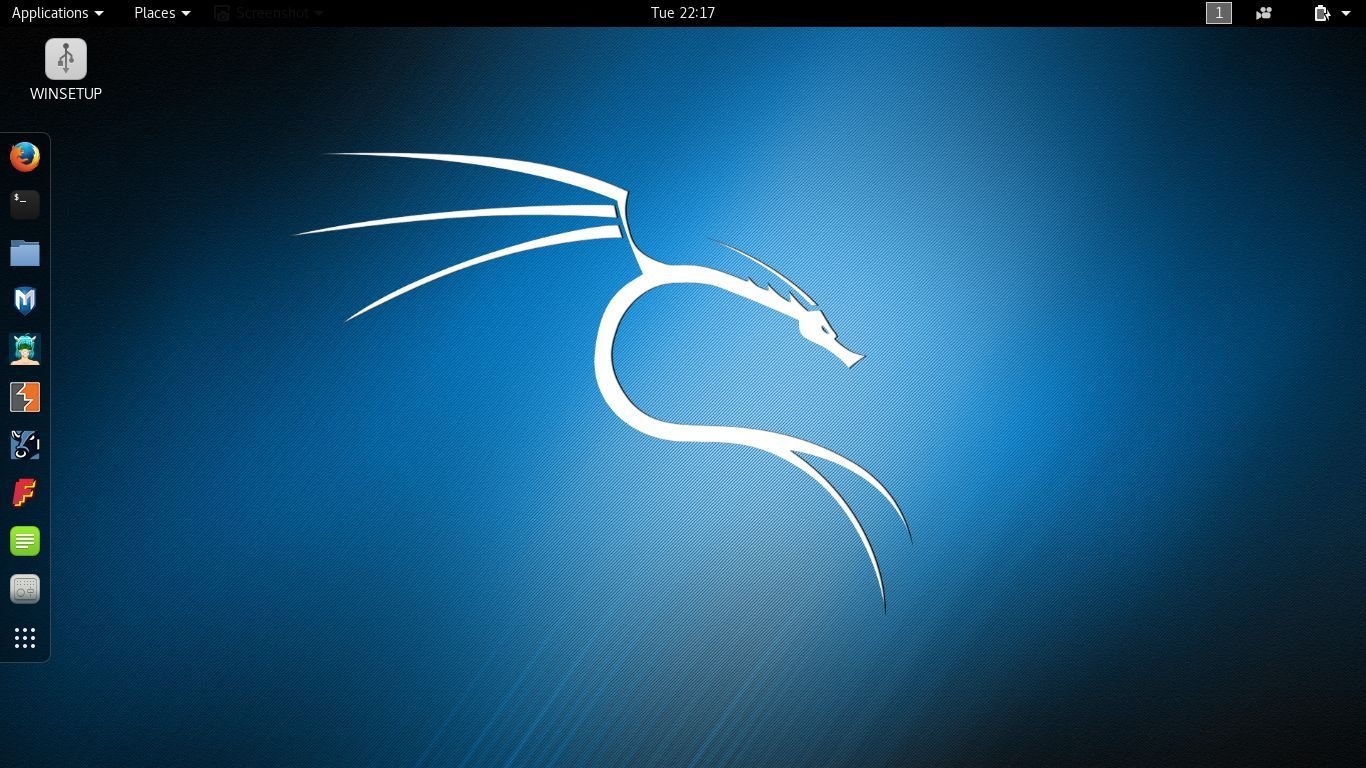Click the screen recorder camera icon

tap(1263, 13)
